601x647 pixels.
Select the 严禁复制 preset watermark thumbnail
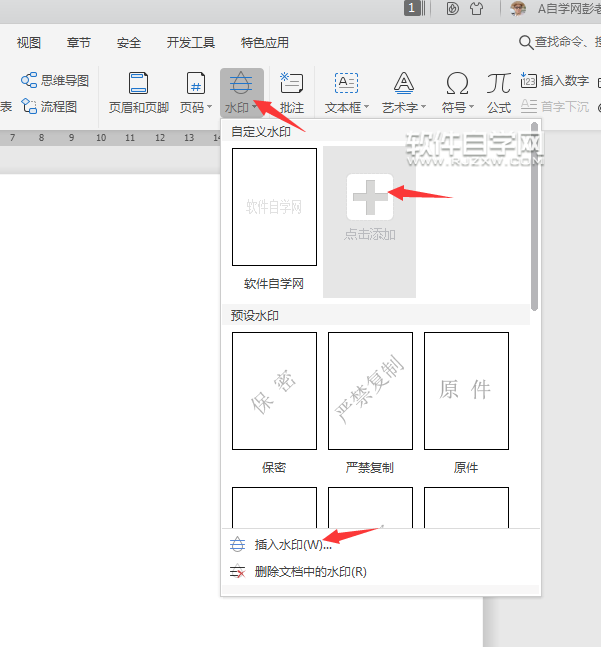coord(370,391)
